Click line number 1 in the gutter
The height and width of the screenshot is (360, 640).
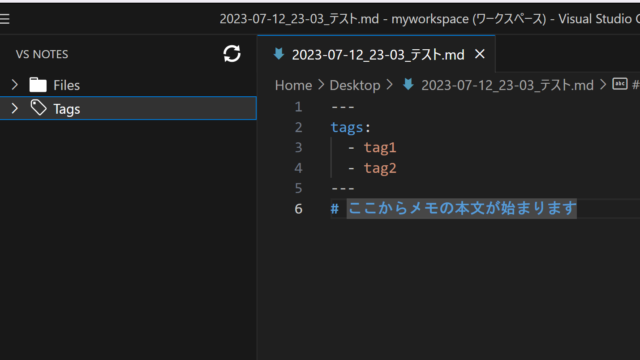tap(298, 107)
